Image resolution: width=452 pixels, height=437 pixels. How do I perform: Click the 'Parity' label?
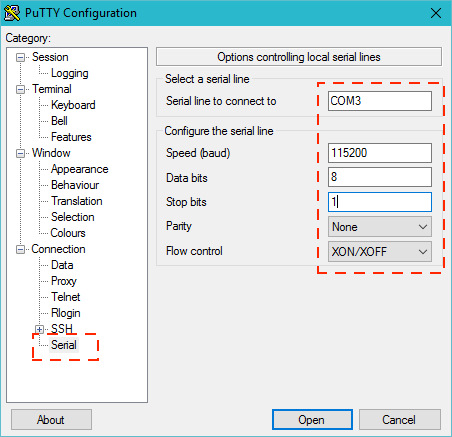point(179,226)
